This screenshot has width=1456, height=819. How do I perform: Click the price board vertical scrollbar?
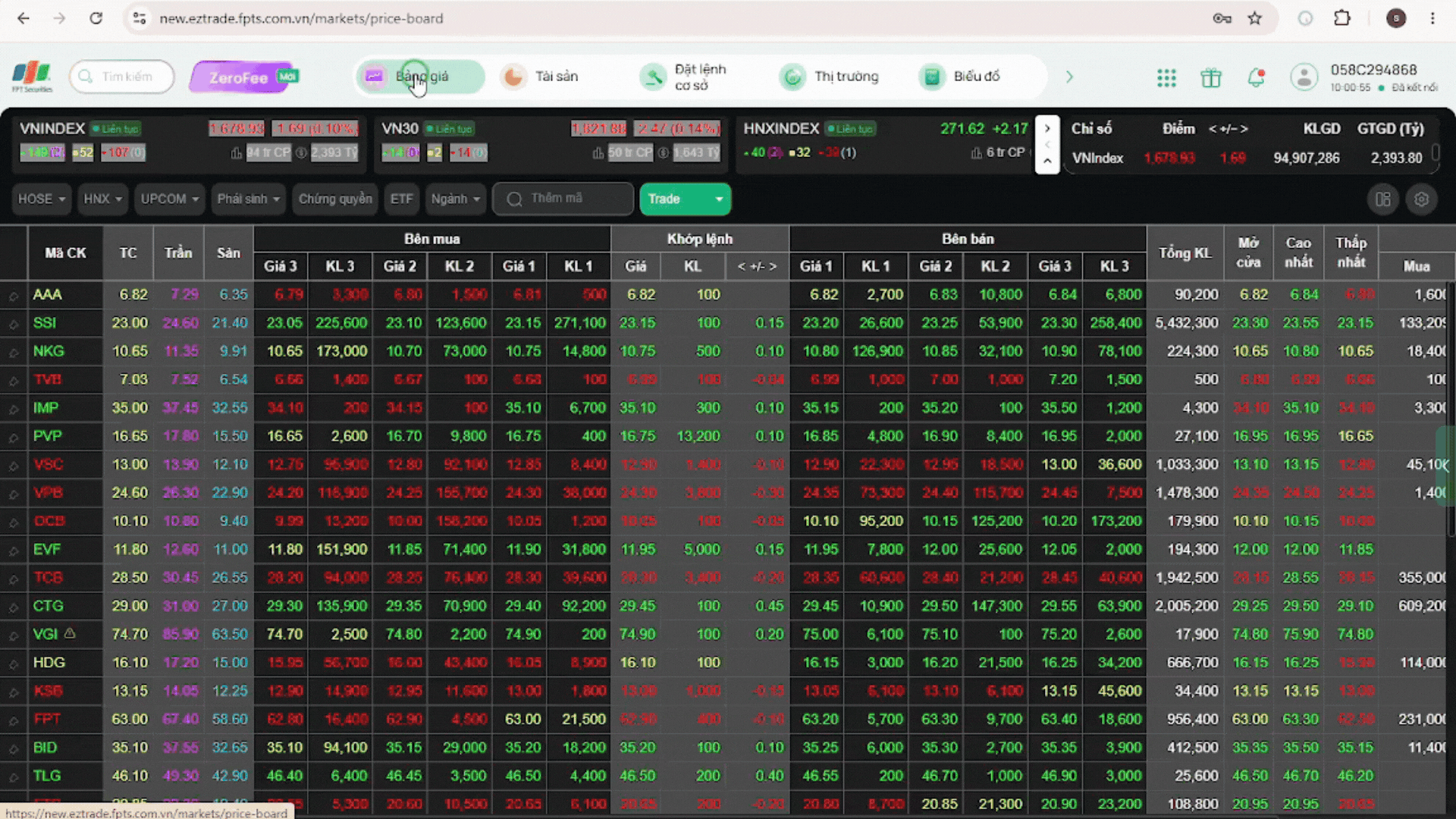click(x=1451, y=409)
